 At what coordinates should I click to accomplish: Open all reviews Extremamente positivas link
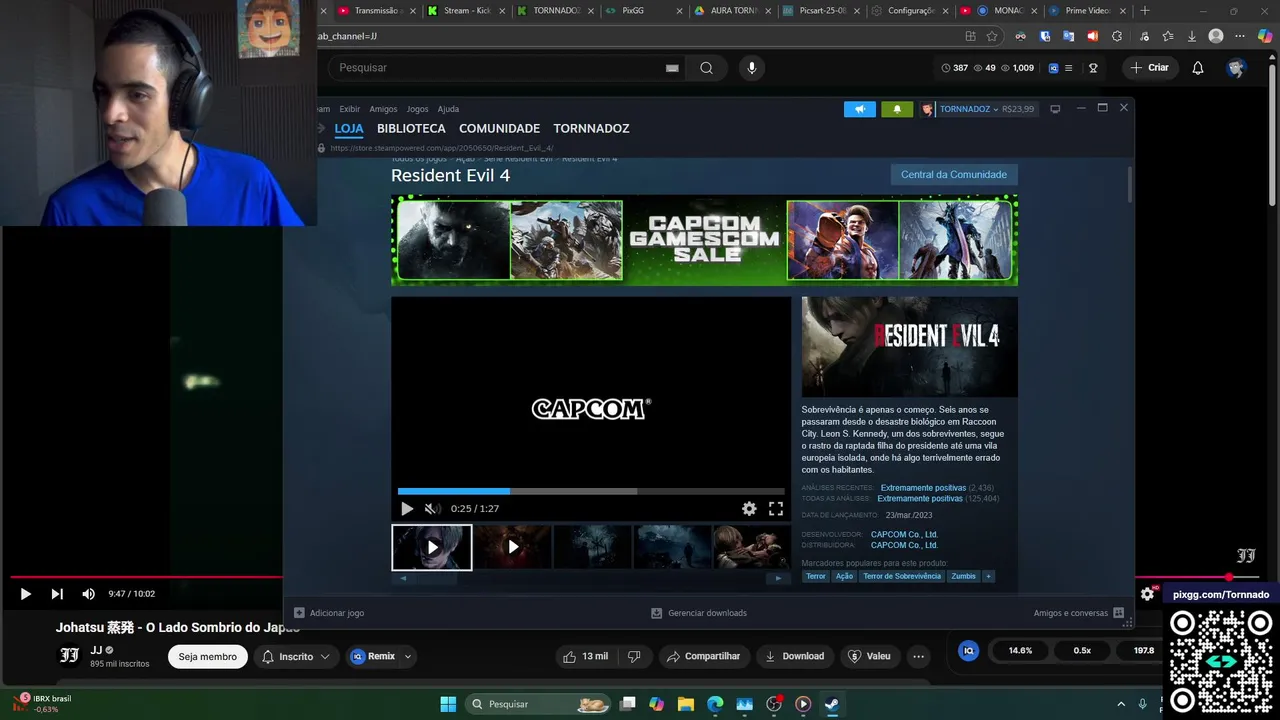pos(920,498)
